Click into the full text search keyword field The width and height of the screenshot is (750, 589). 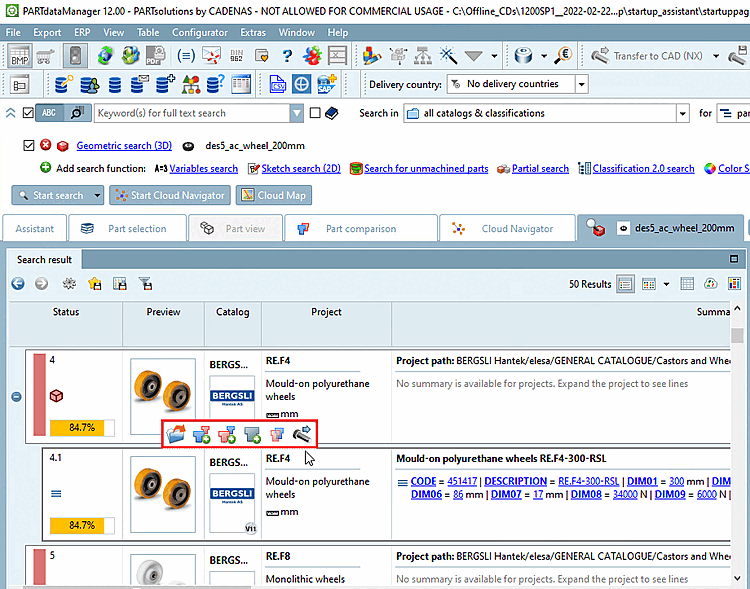(190, 113)
